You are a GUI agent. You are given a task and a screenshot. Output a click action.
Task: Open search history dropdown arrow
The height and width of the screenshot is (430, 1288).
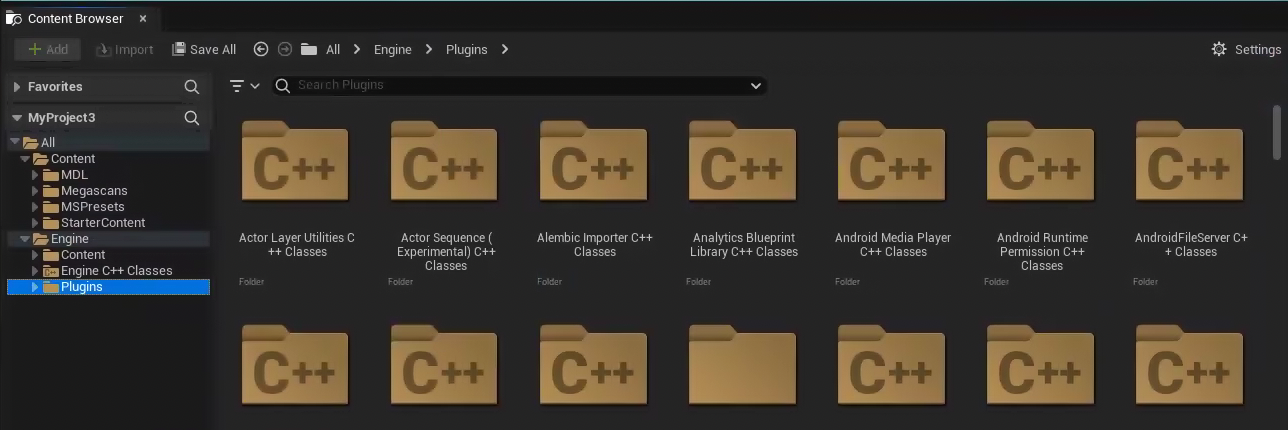756,86
